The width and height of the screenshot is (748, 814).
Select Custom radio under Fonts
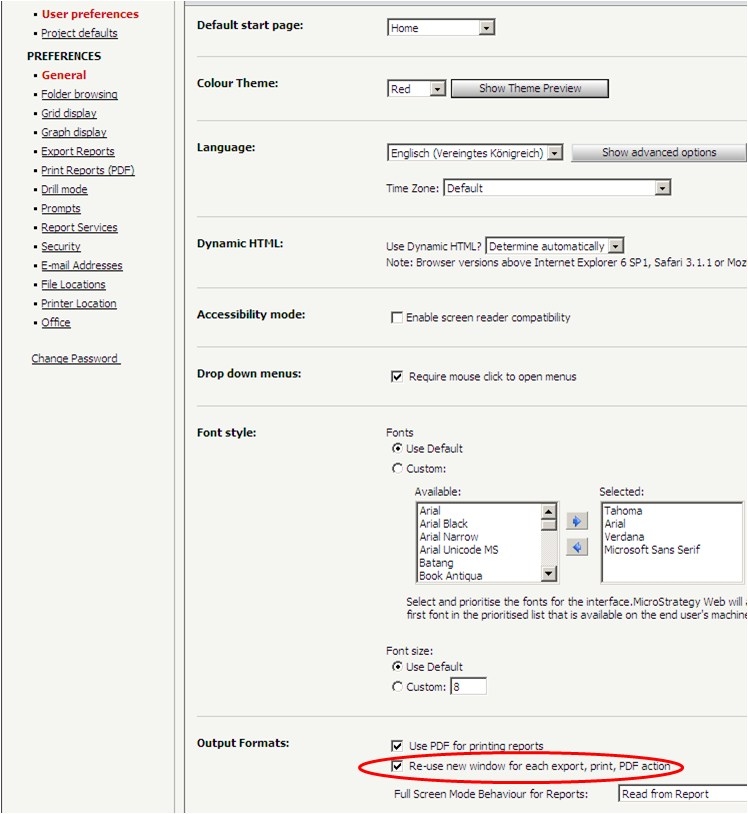click(397, 468)
